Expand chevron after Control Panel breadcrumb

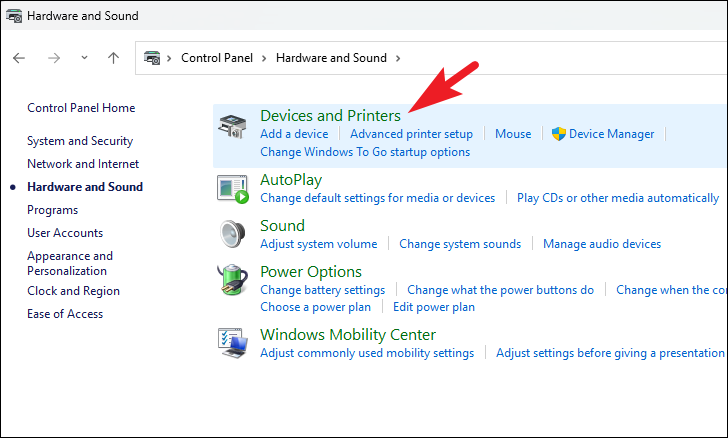[264, 59]
